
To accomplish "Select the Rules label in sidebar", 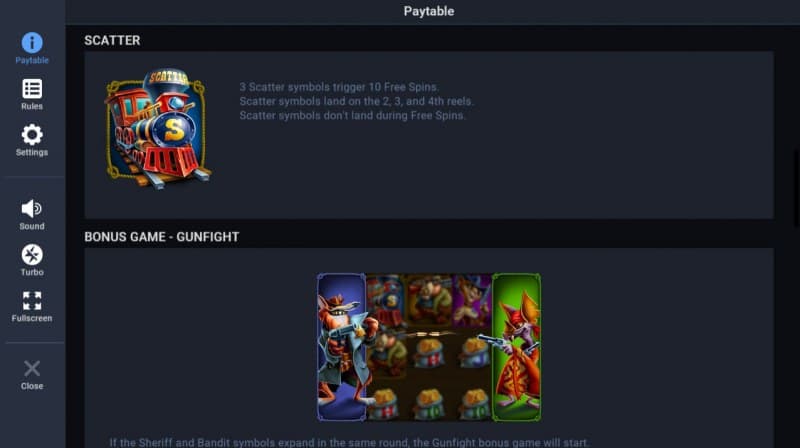I will [32, 106].
